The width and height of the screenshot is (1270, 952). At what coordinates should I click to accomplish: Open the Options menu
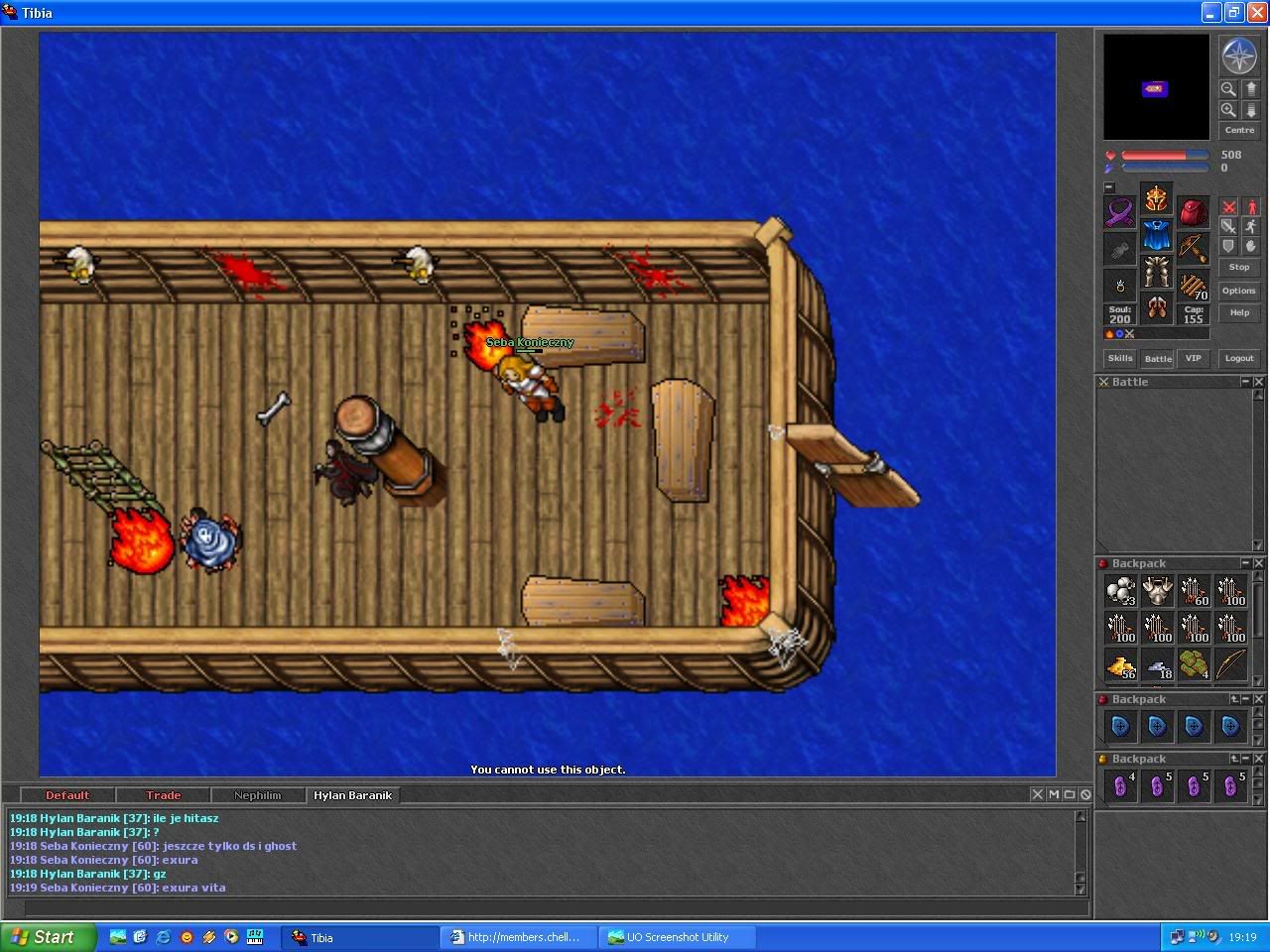pyautogui.click(x=1239, y=291)
